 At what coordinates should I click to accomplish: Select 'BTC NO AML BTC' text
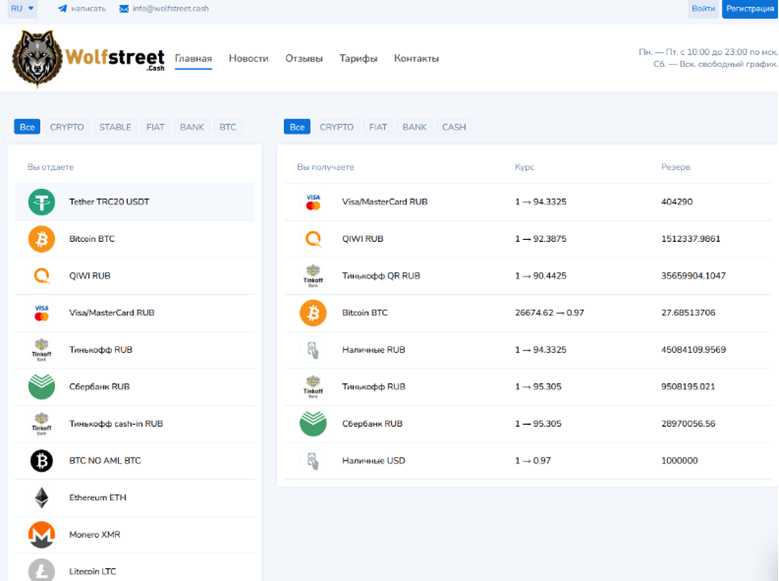tap(105, 461)
